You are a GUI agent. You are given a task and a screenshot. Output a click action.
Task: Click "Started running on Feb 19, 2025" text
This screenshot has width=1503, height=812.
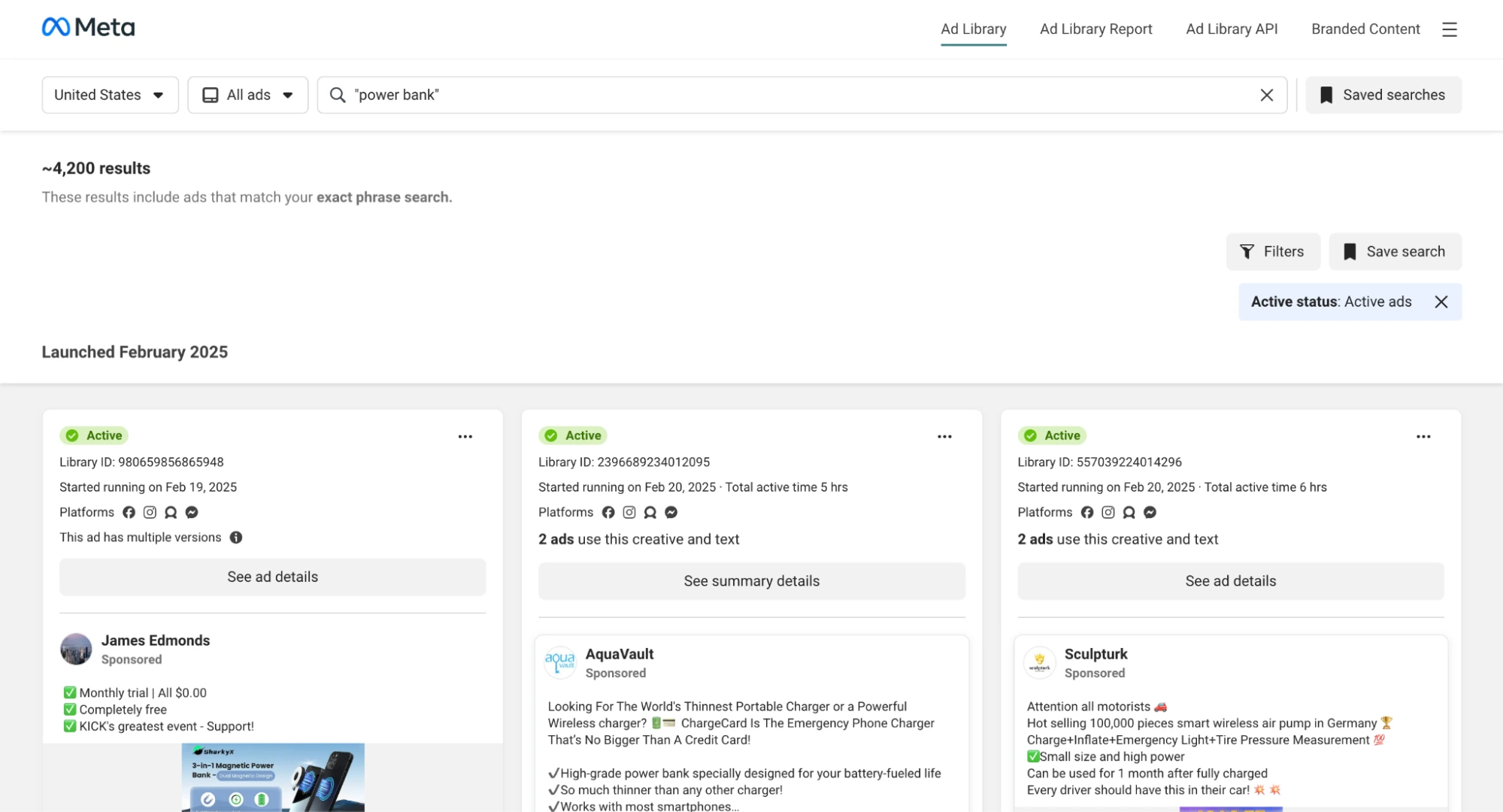click(x=148, y=487)
